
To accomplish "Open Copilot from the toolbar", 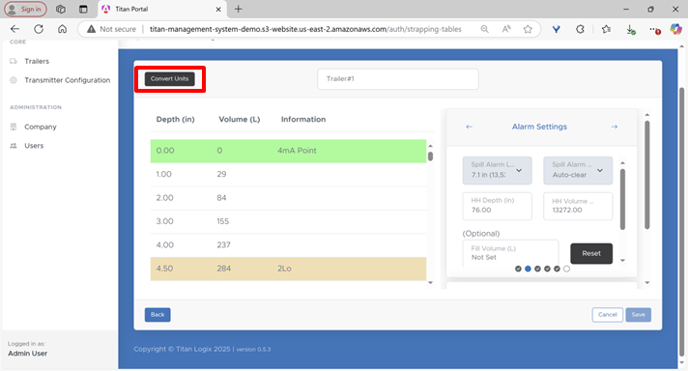I will coord(676,29).
